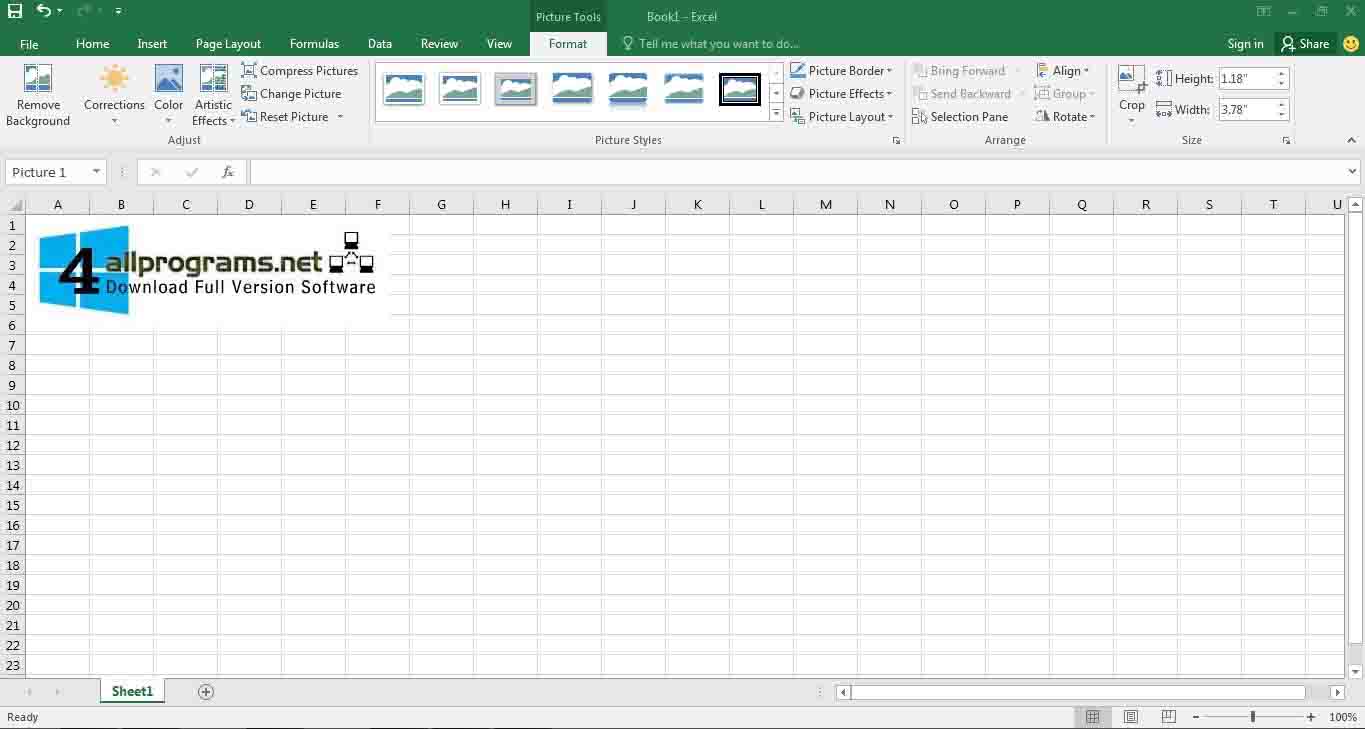The image size is (1365, 729).
Task: Click inside the formula bar
Action: point(796,172)
